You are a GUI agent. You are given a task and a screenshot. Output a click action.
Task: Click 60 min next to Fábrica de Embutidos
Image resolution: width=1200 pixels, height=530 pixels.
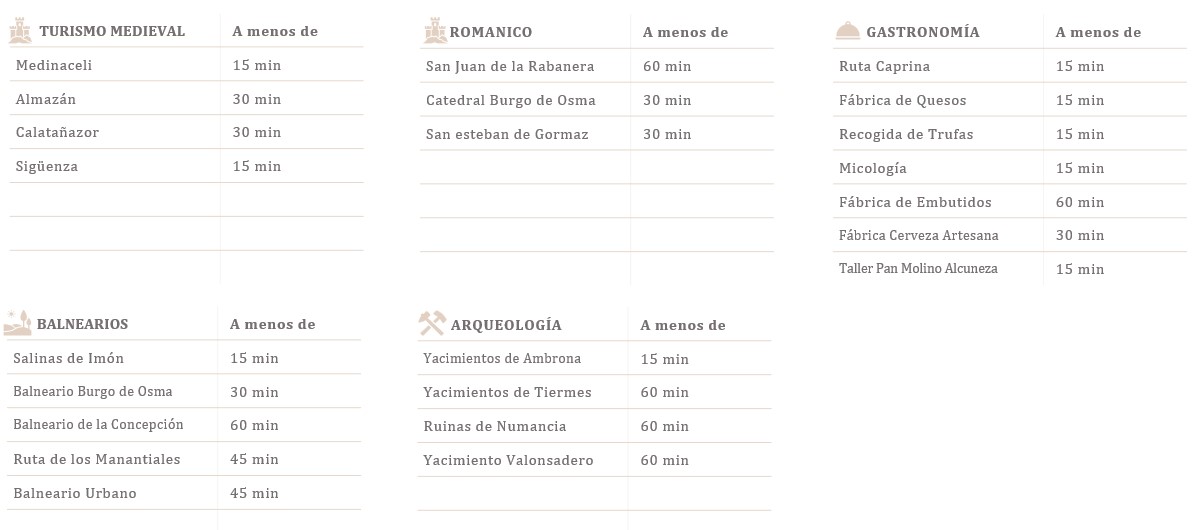1080,202
